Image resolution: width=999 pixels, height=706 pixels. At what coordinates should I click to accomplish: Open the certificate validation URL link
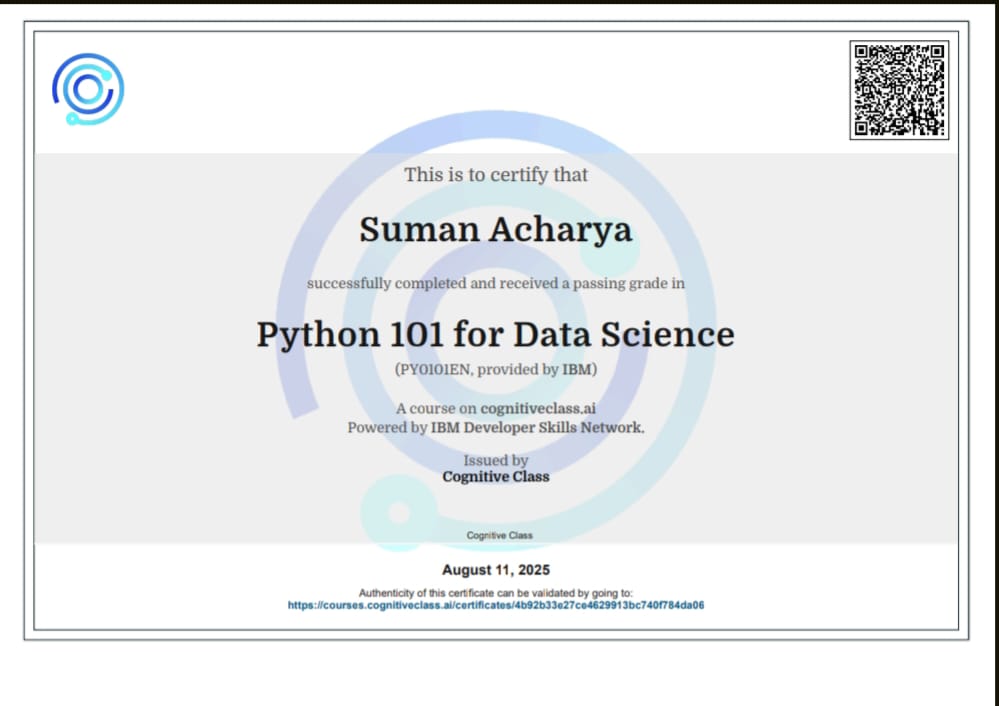click(x=496, y=605)
